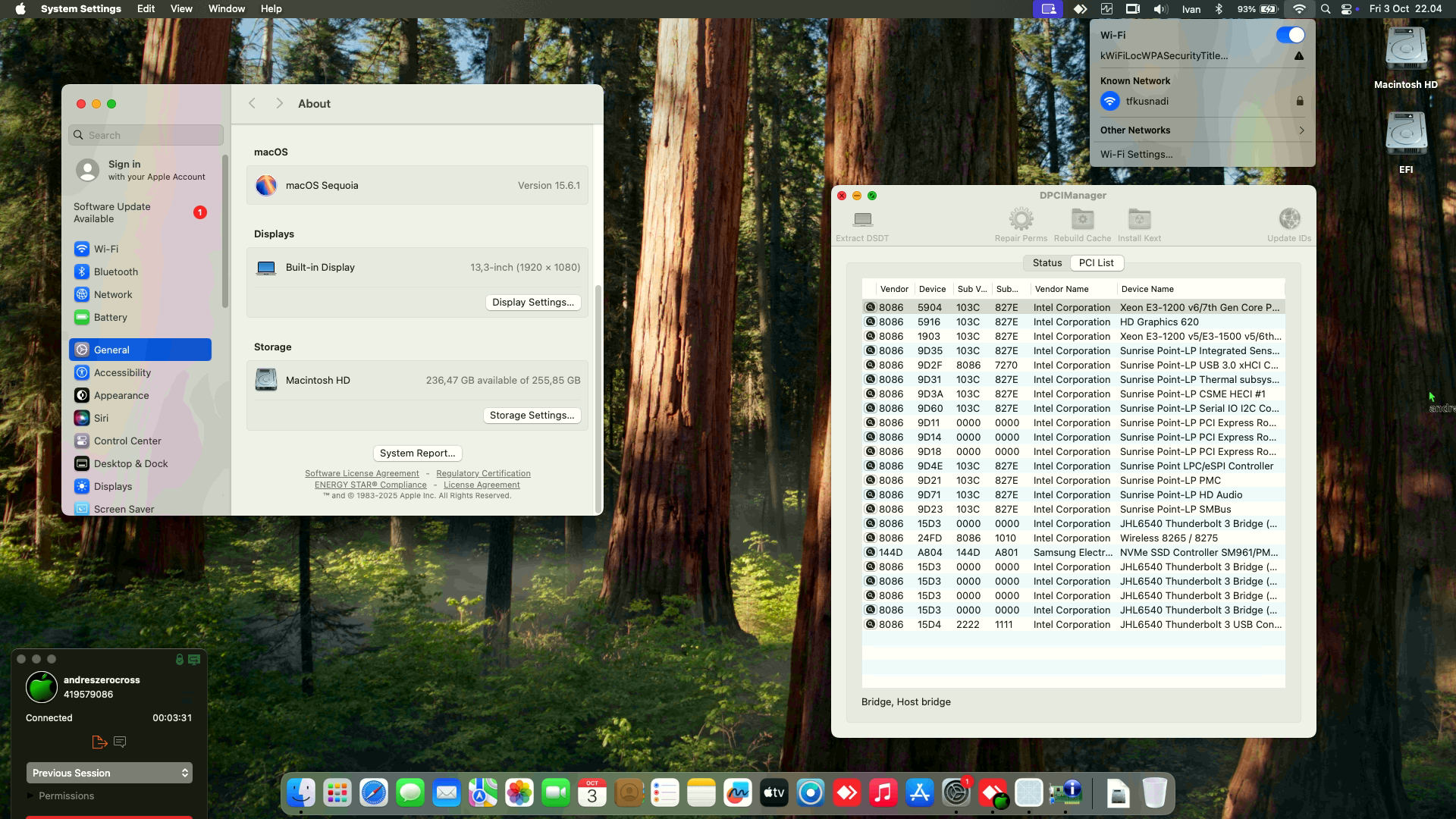Click Rebuild Cache icon in DPCIManager

pos(1082,219)
